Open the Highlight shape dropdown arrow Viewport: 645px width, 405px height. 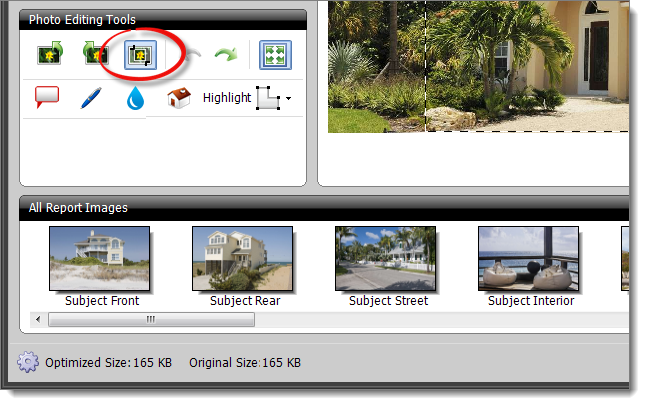pos(290,99)
